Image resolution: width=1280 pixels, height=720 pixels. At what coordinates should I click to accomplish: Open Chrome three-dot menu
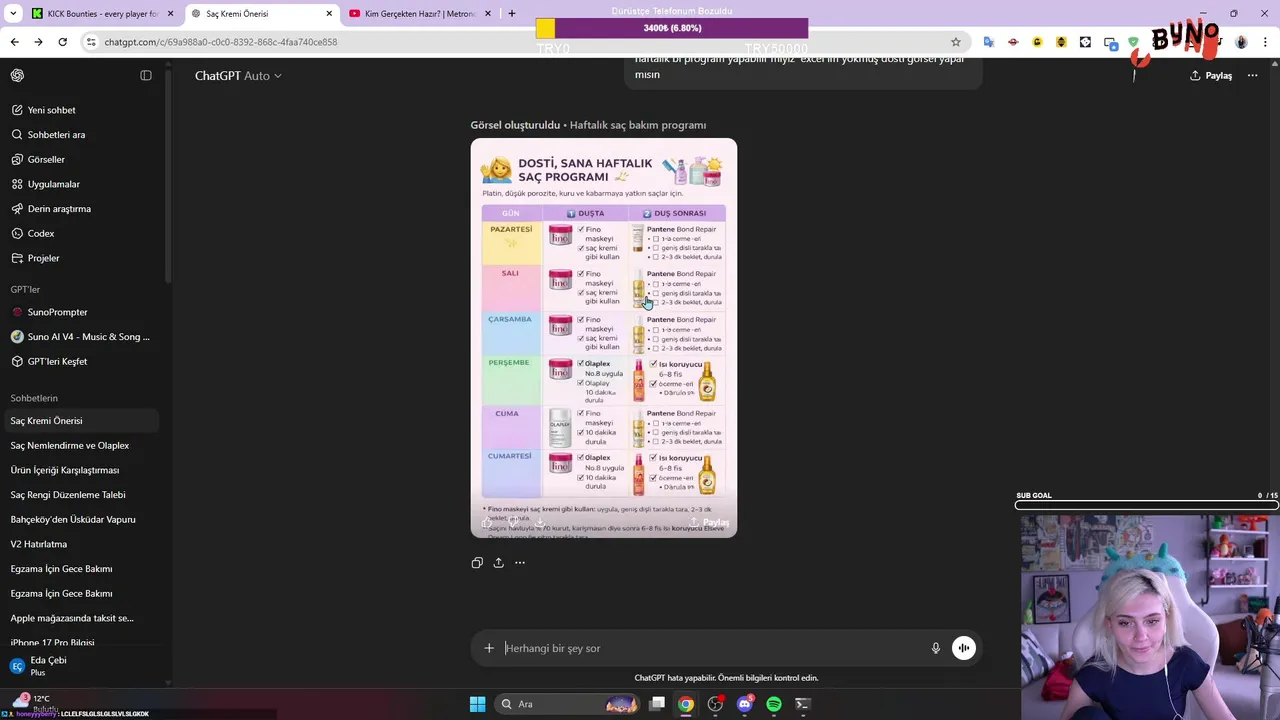coord(1265,42)
